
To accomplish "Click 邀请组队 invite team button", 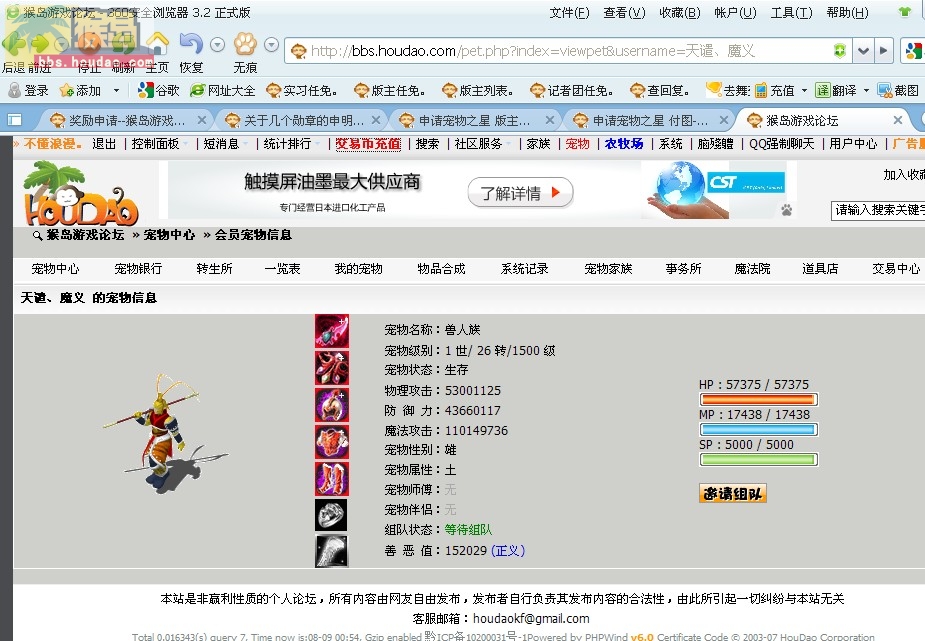I will pyautogui.click(x=732, y=493).
